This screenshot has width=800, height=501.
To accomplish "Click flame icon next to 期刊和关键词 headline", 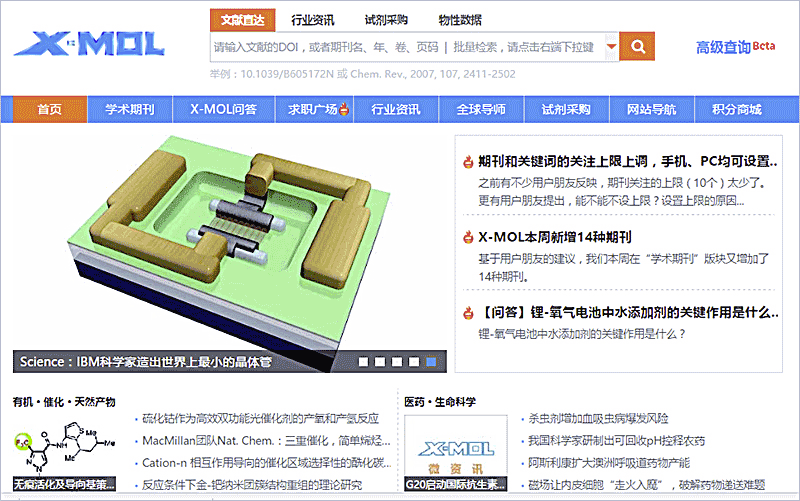I will coord(467,162).
